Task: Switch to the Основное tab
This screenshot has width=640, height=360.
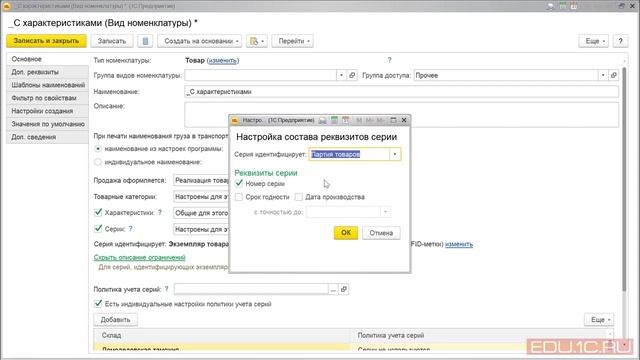Action: [47, 59]
